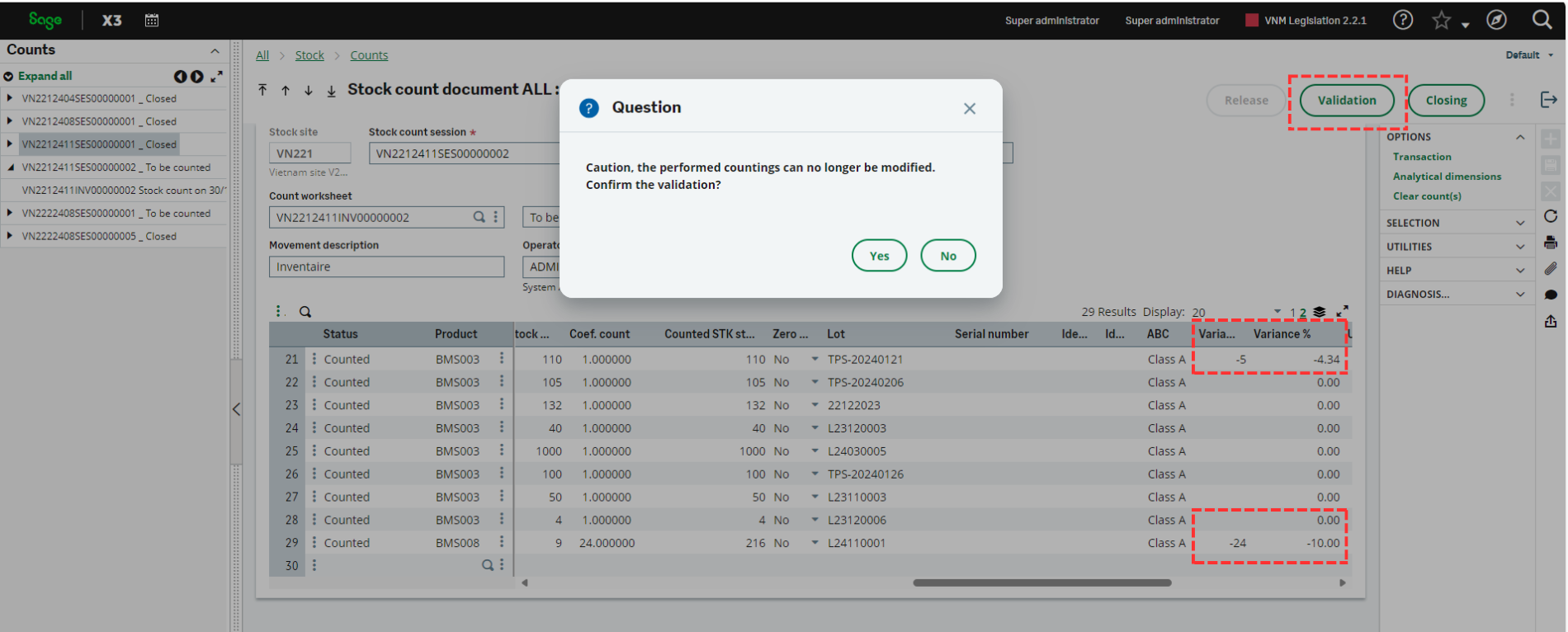Image resolution: width=1568 pixels, height=632 pixels.
Task: Expand the HELP section
Action: tap(1520, 271)
